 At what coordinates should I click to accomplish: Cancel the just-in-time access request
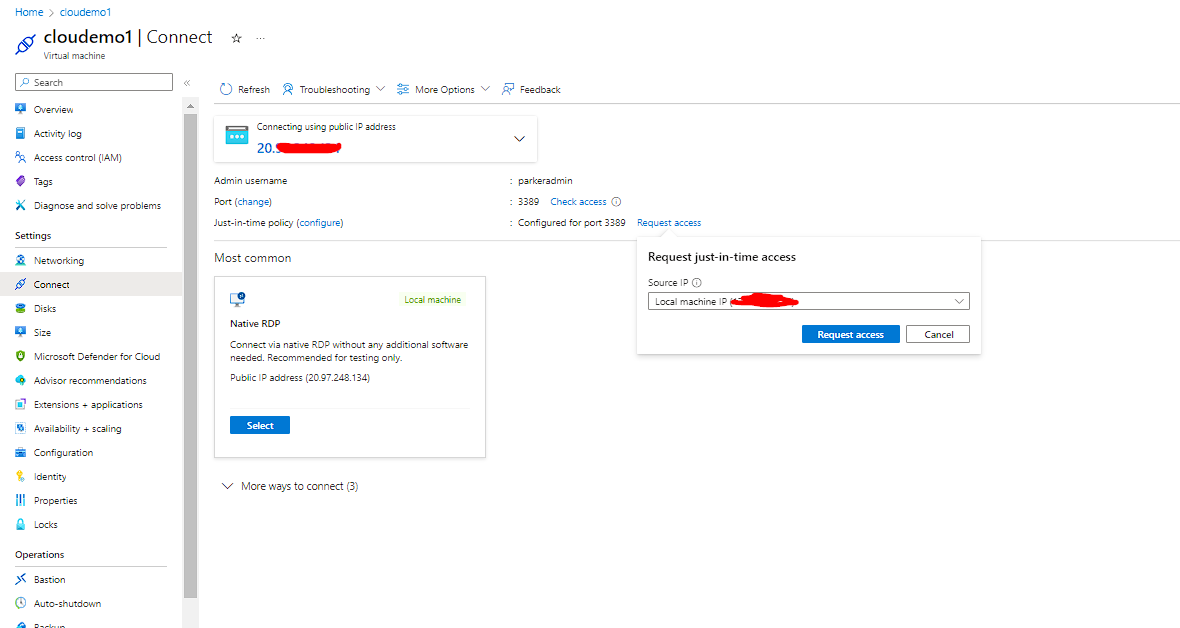[x=938, y=334]
